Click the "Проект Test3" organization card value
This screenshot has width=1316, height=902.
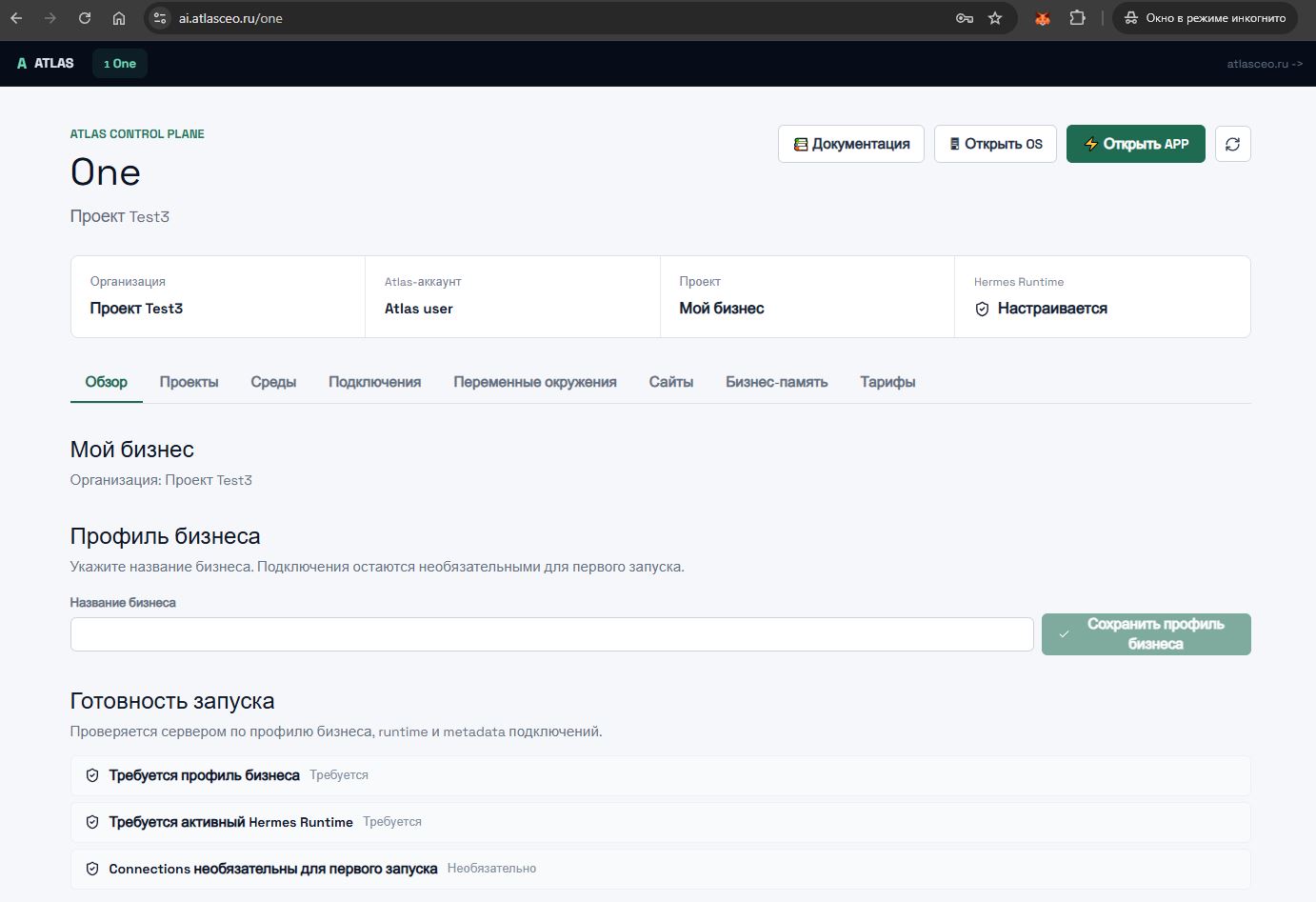136,309
